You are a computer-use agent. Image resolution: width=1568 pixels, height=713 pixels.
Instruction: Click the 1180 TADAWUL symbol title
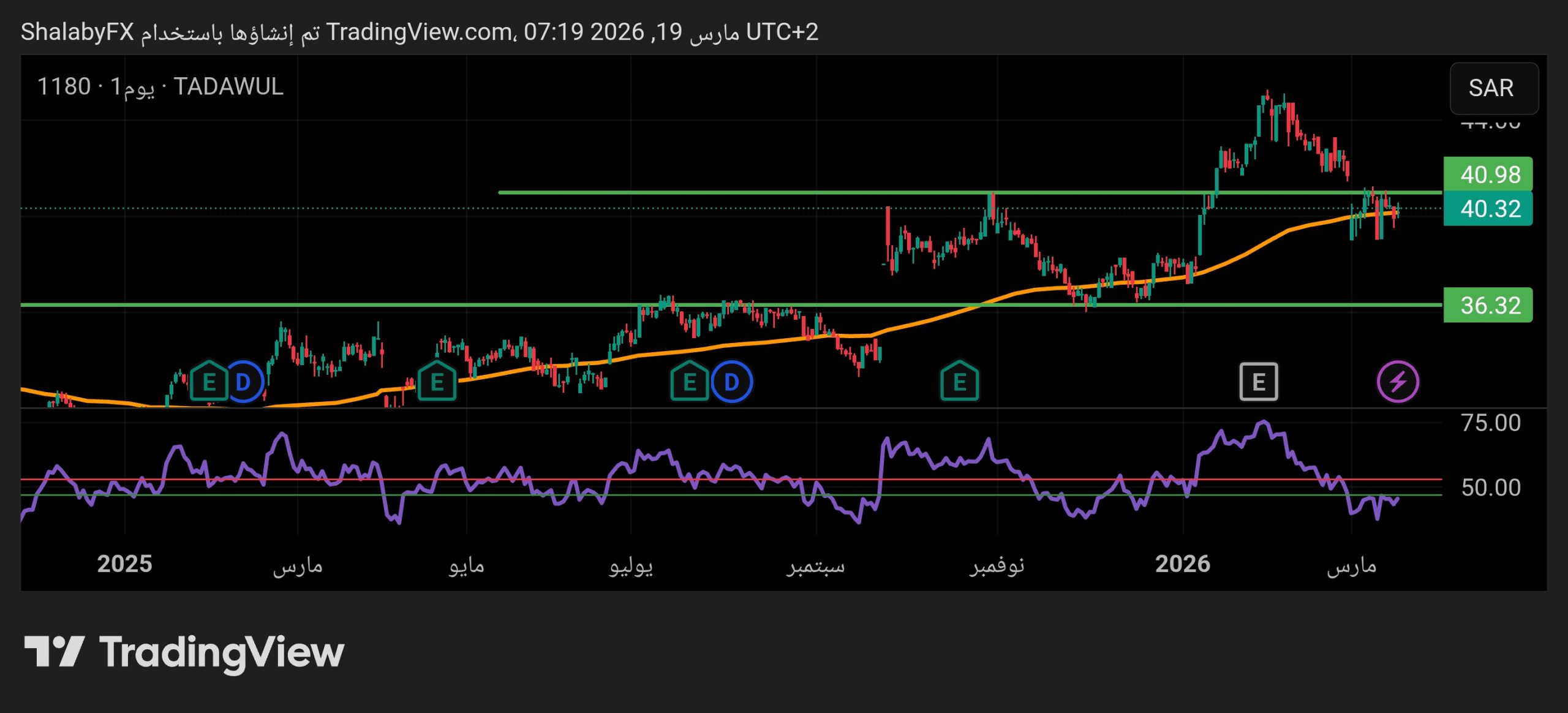[160, 87]
